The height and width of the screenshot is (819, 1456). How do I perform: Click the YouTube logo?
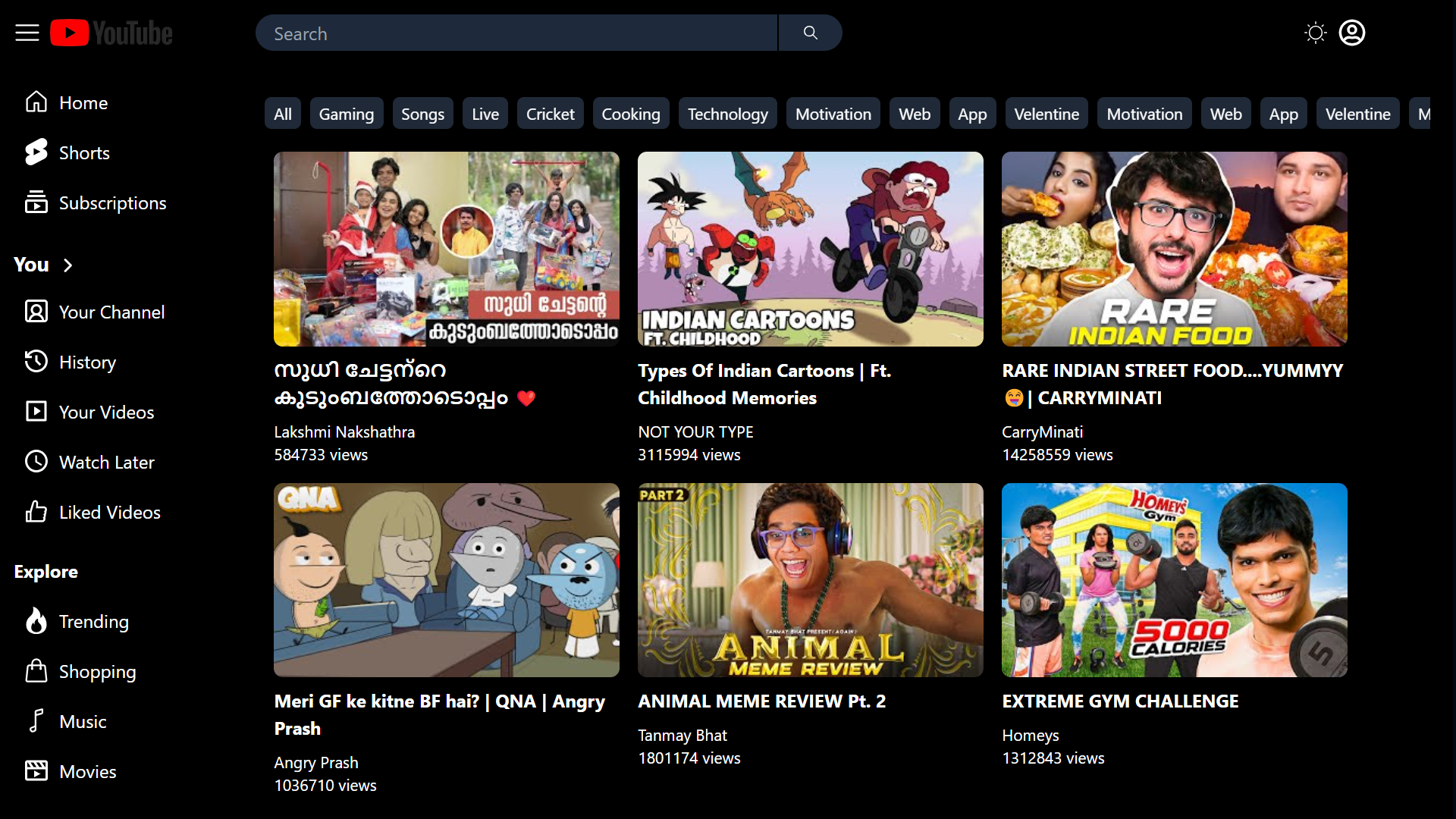[111, 33]
